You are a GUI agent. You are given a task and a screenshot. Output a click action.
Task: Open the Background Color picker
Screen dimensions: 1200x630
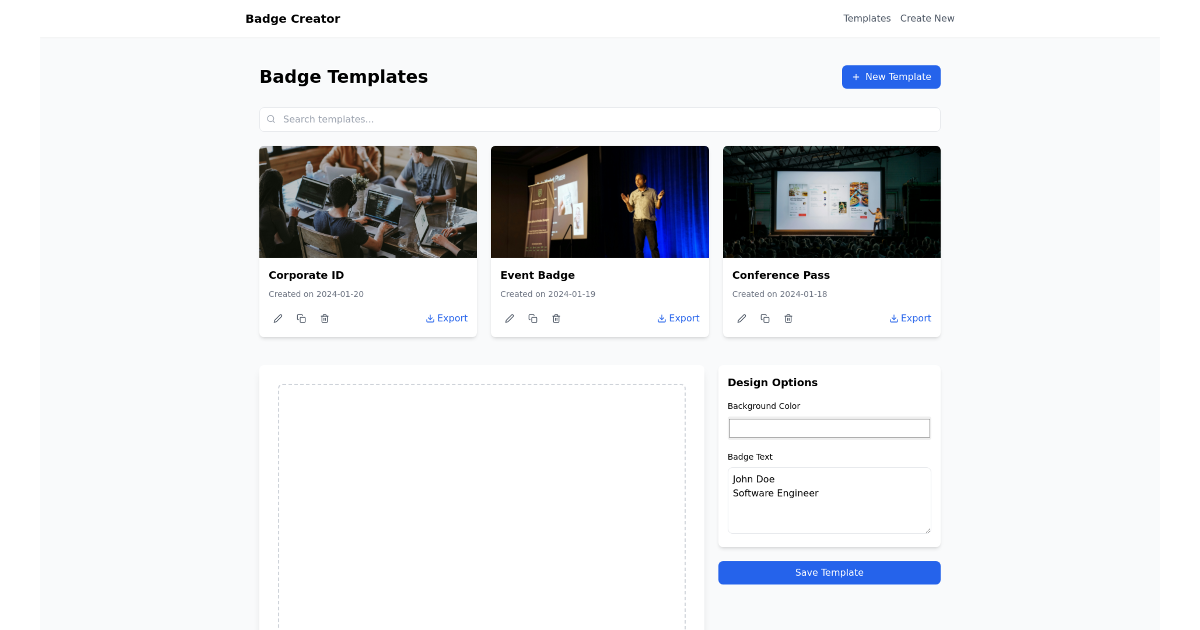[x=829, y=428]
